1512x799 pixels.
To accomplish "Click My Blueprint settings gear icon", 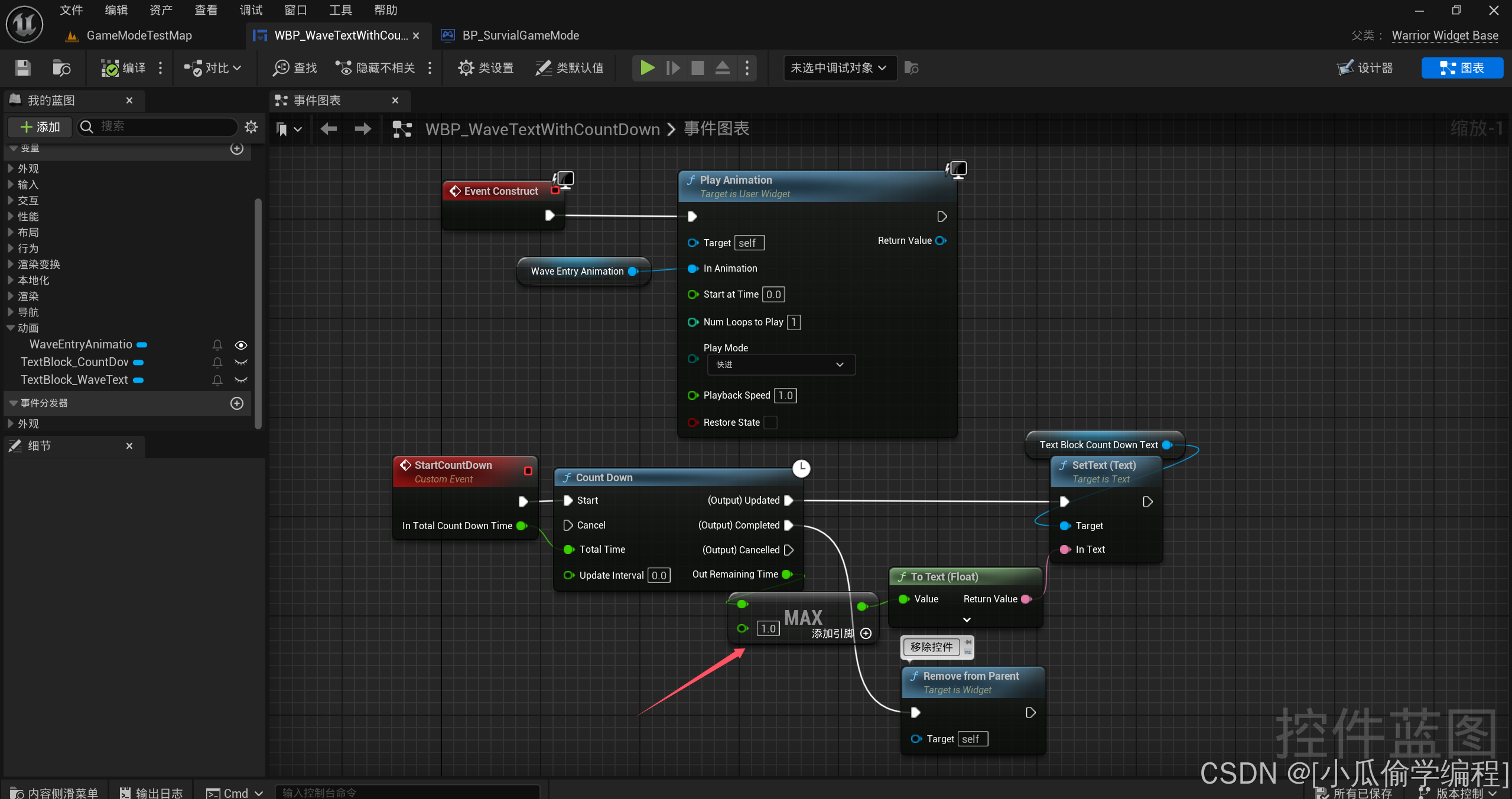I will click(x=251, y=126).
